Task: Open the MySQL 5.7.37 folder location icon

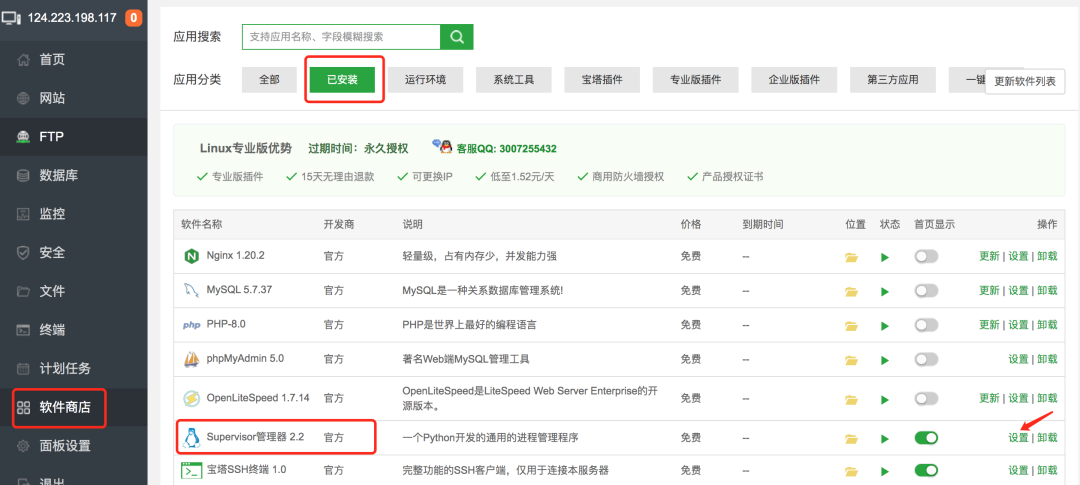Action: [x=852, y=291]
